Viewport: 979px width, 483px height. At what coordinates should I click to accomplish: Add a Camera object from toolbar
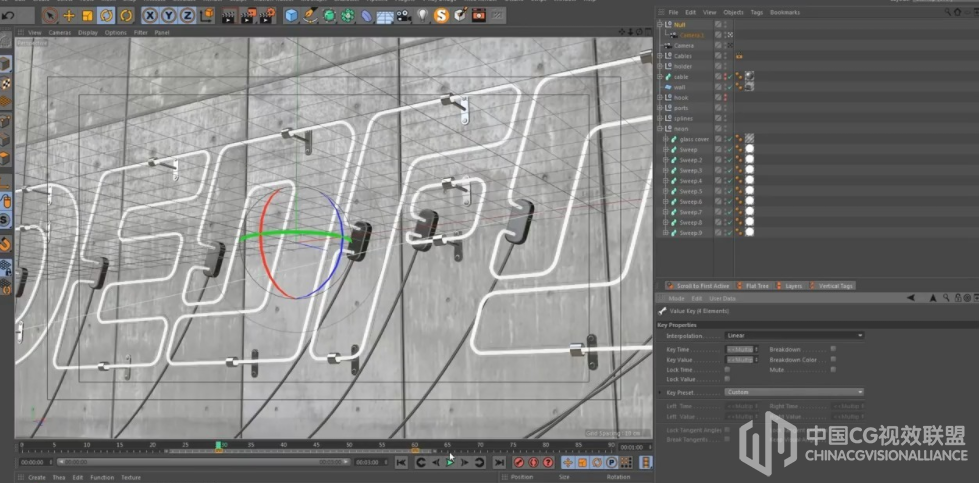pos(403,16)
